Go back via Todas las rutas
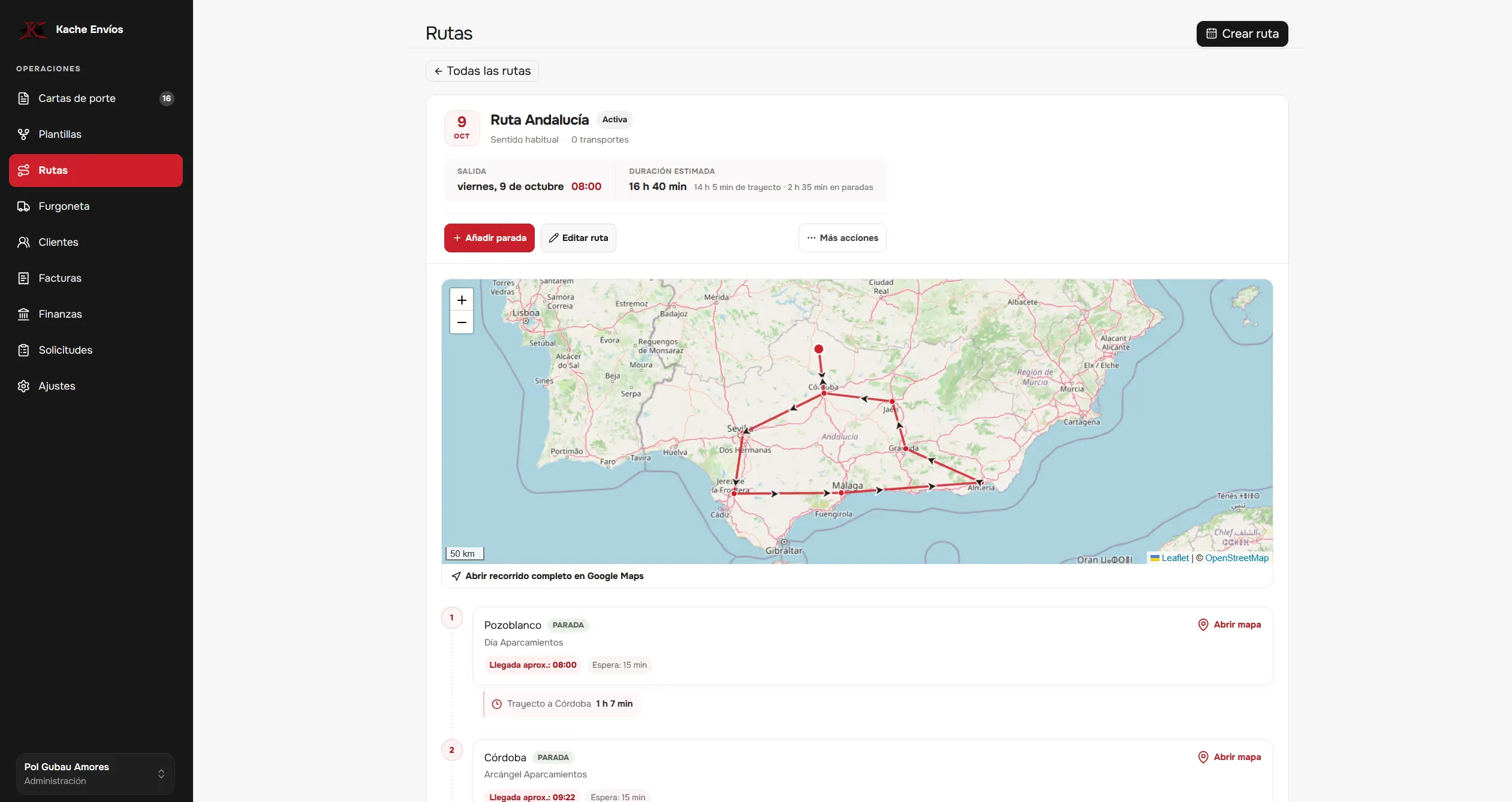Screen dimensions: 1512x802 [x=482, y=71]
